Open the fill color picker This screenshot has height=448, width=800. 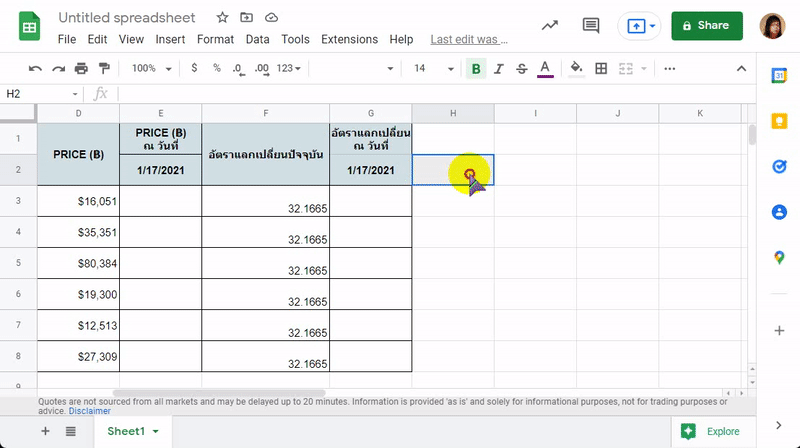point(576,68)
